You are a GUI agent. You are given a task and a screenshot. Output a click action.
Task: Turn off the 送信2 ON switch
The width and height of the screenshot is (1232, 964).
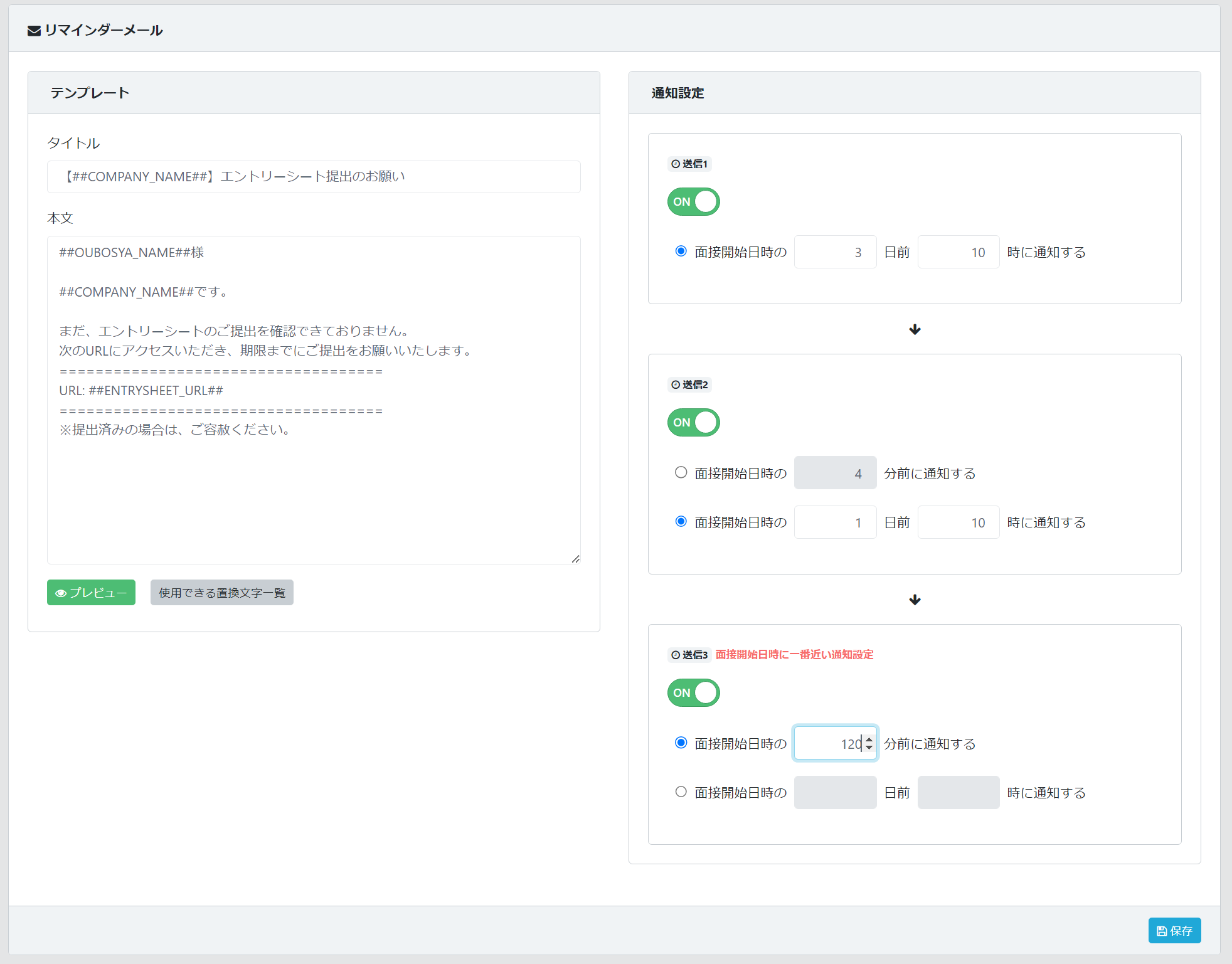coord(693,423)
